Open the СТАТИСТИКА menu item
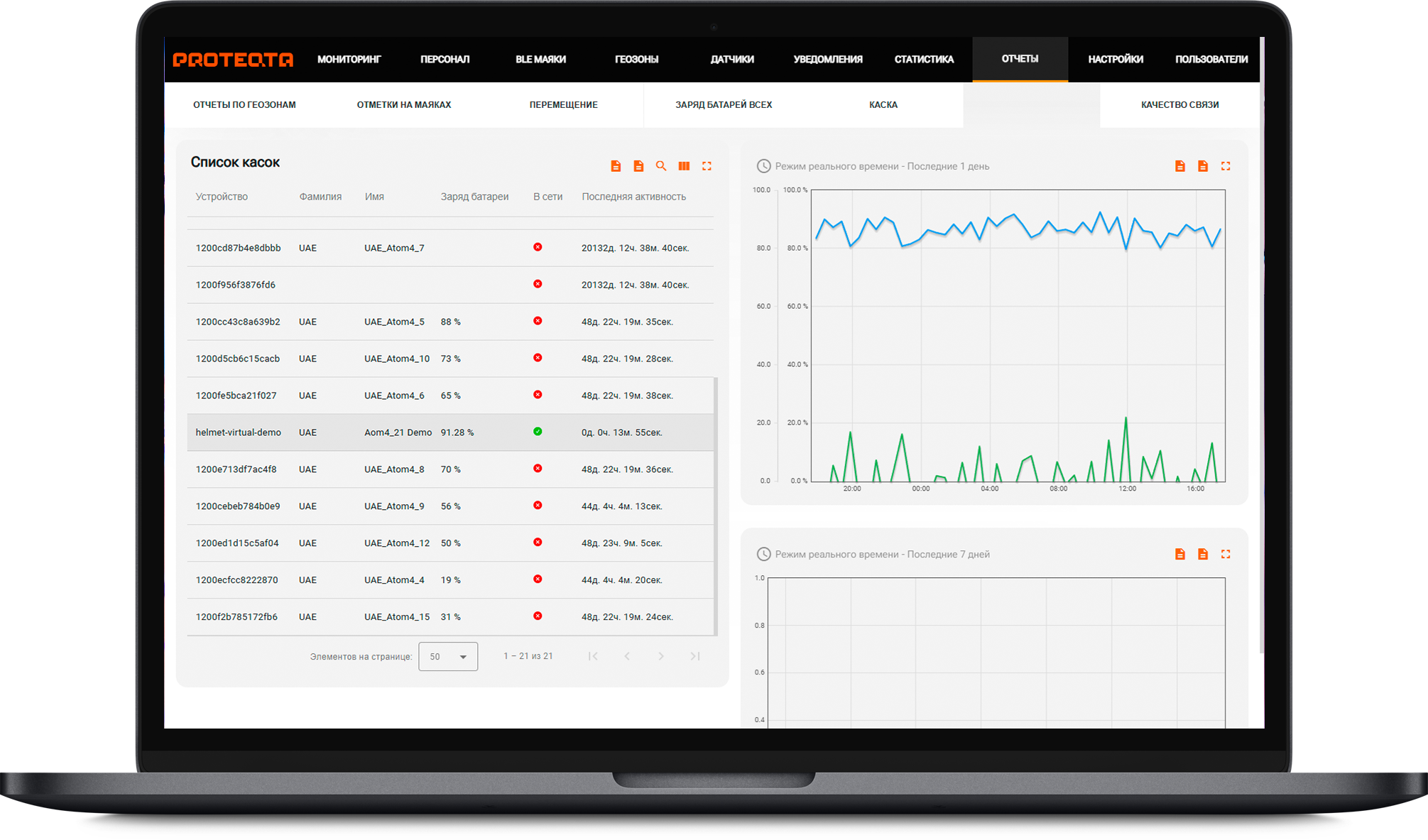Viewport: 1428px width, 840px height. [923, 59]
